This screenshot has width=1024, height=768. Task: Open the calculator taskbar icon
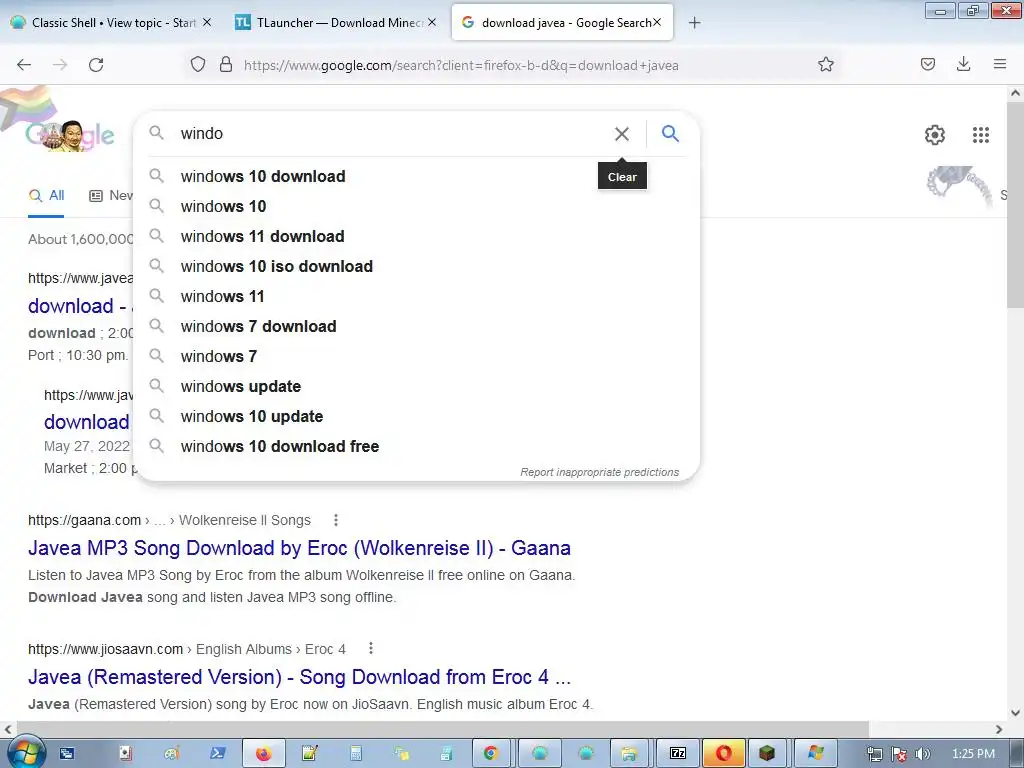pyautogui.click(x=355, y=754)
